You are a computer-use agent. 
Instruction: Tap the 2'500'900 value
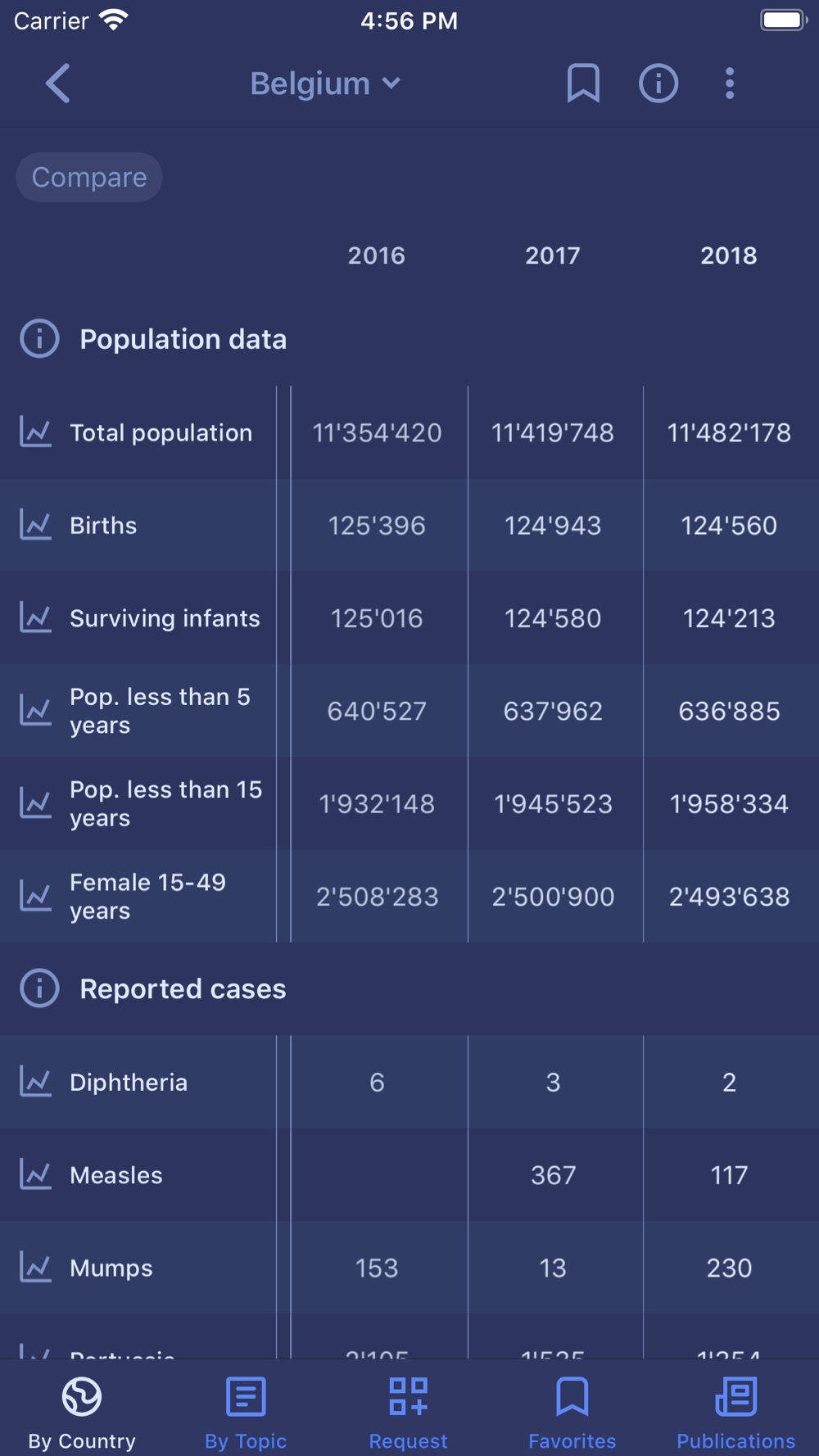(553, 897)
